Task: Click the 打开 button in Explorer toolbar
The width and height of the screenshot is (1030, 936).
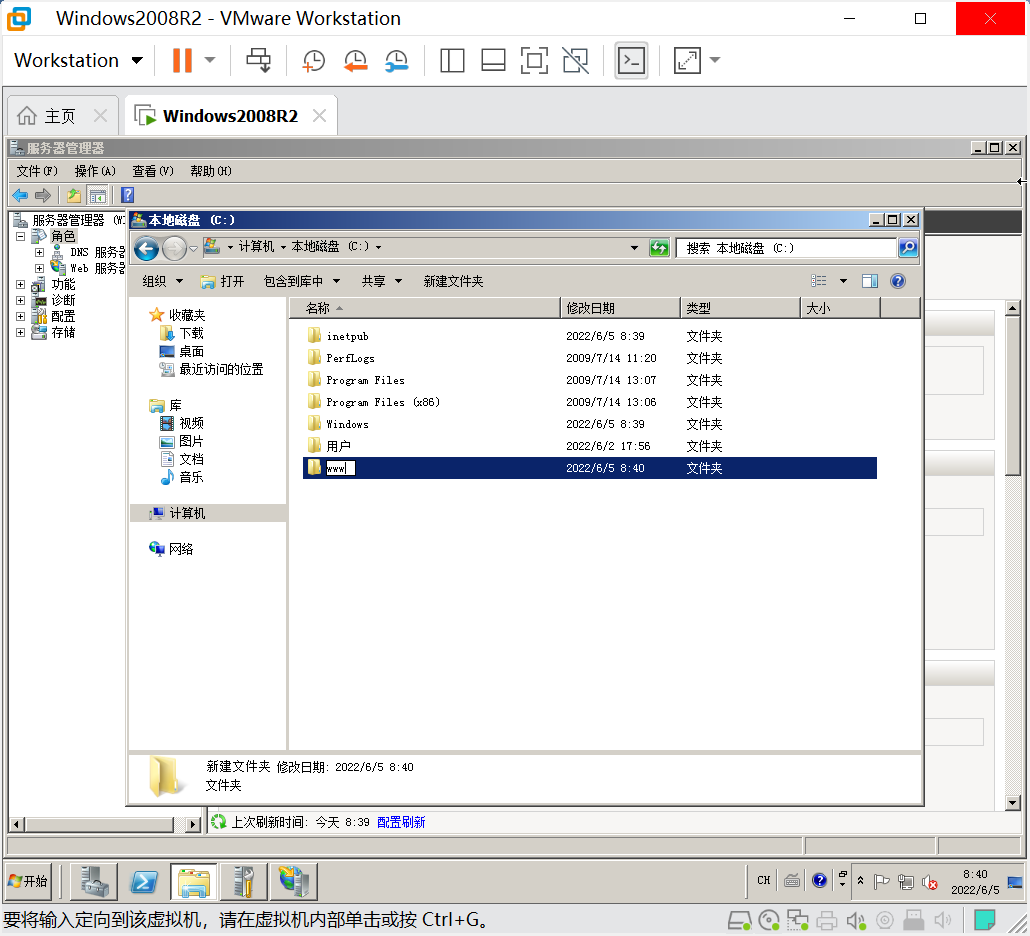Action: pos(222,281)
